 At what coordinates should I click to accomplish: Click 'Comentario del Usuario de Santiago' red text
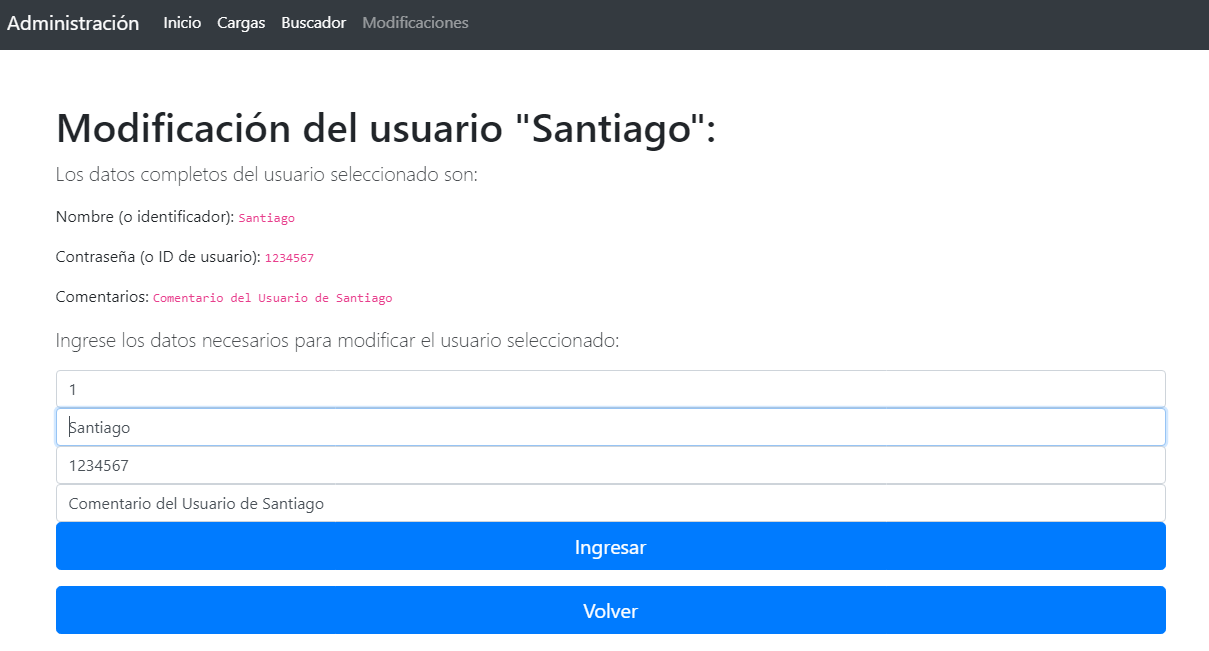[x=272, y=297]
